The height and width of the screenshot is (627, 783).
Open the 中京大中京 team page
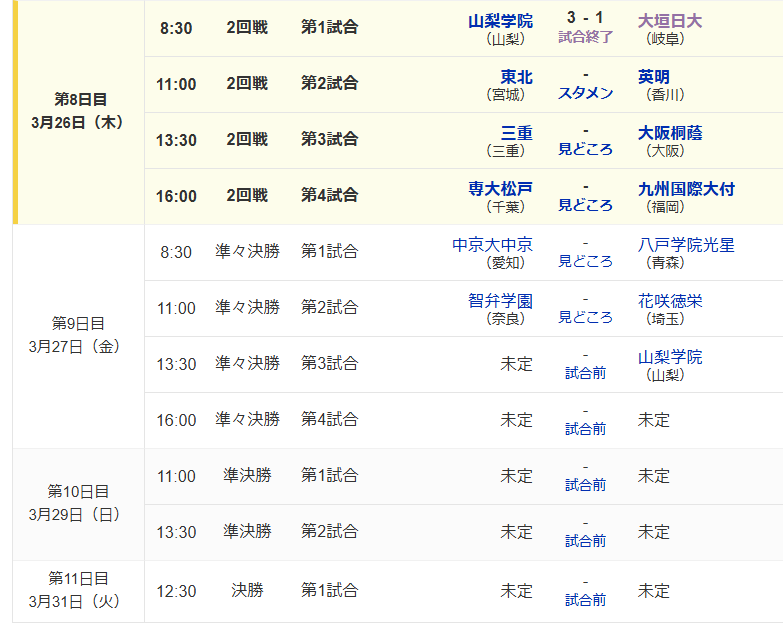[492, 245]
